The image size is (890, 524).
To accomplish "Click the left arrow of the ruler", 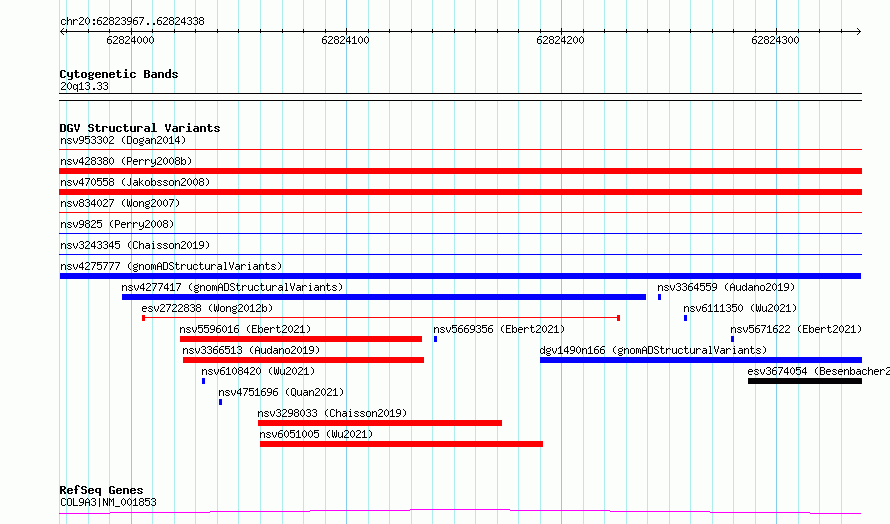I will tap(63, 32).
